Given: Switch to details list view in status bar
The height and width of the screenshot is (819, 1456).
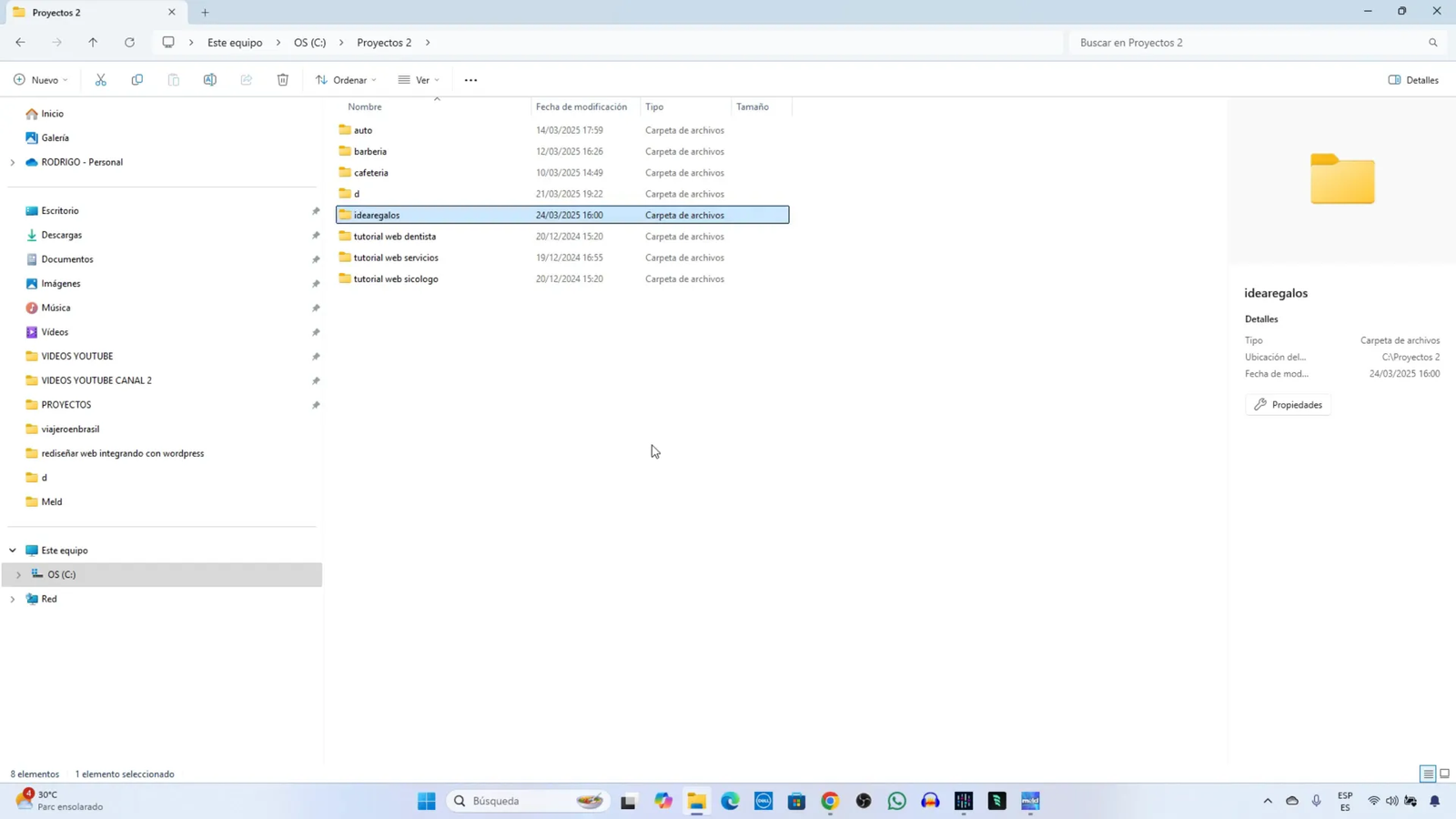Looking at the screenshot, I should pyautogui.click(x=1428, y=774).
